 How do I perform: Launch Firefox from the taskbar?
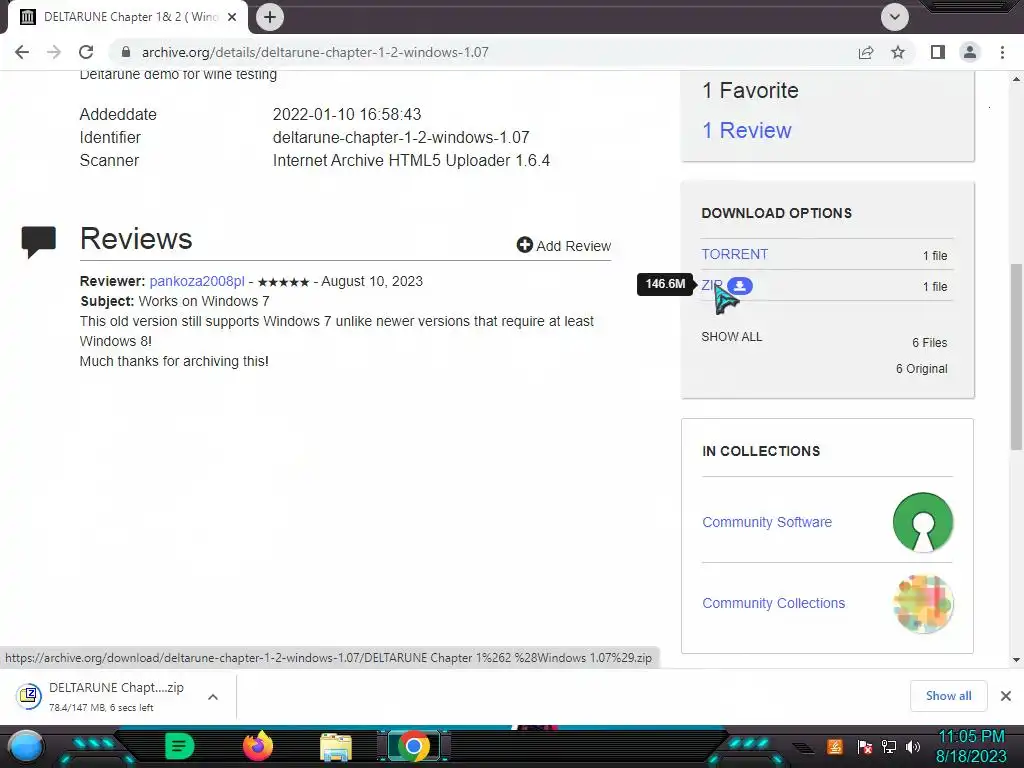(x=257, y=746)
